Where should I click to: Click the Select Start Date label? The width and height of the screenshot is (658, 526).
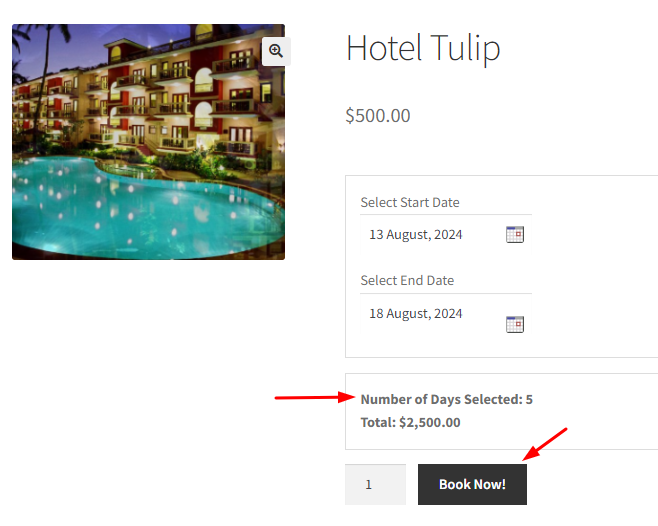pos(410,202)
